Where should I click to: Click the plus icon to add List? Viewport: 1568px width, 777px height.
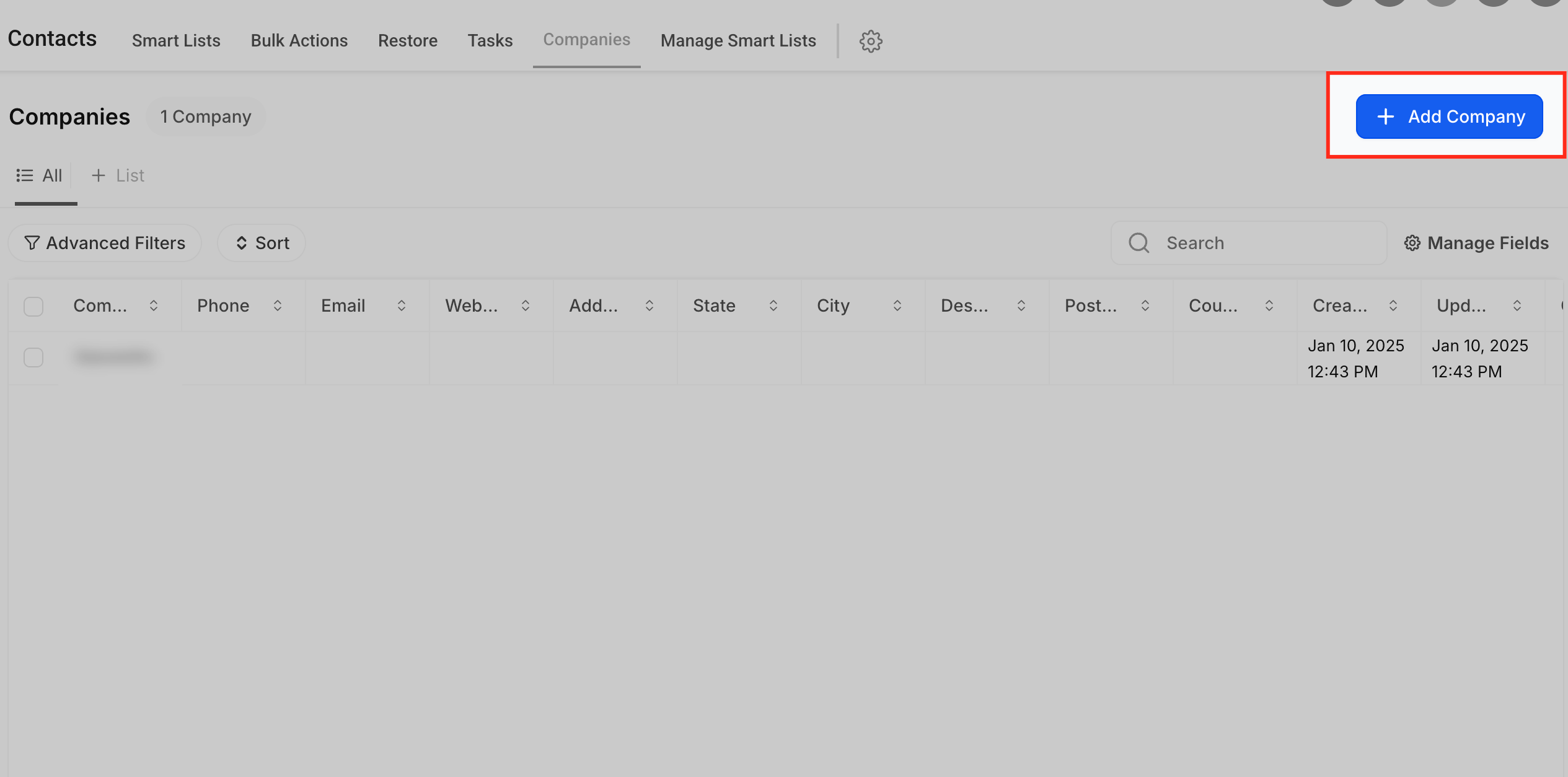98,175
